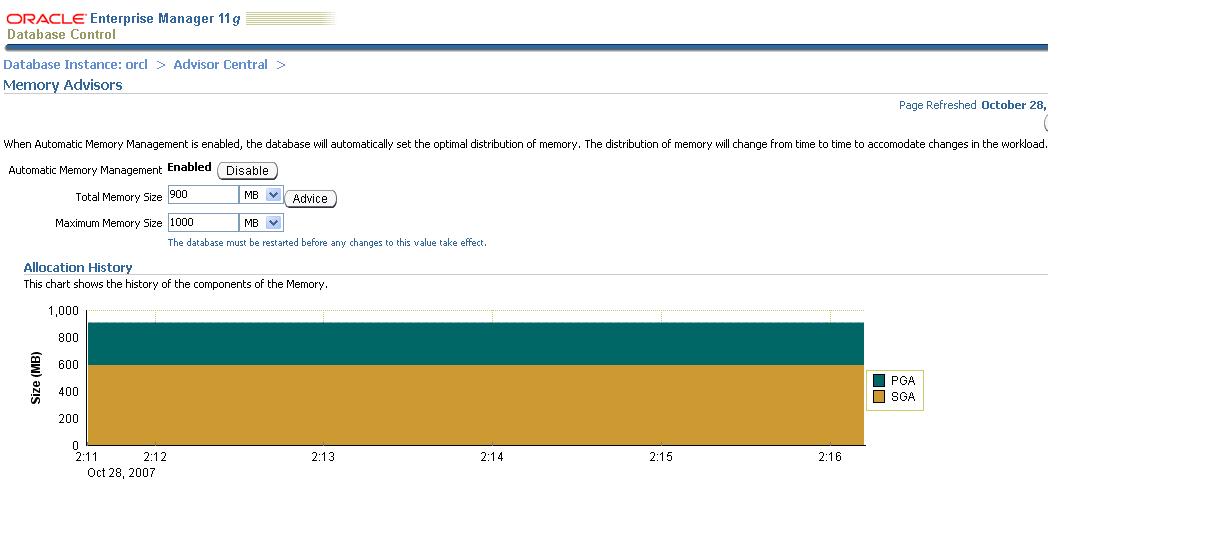Click the SGA legend color swatch
This screenshot has height=550, width=1218.
point(879,397)
